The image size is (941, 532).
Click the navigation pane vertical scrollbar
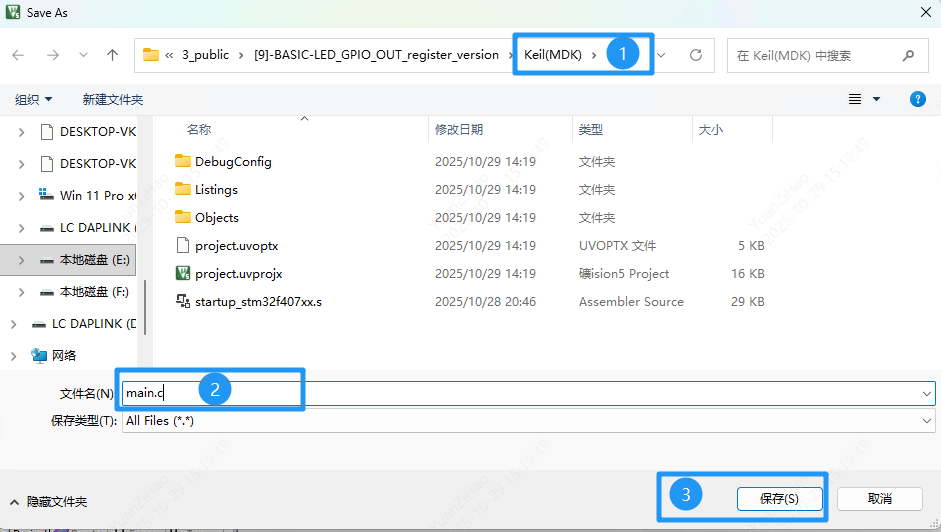click(145, 306)
